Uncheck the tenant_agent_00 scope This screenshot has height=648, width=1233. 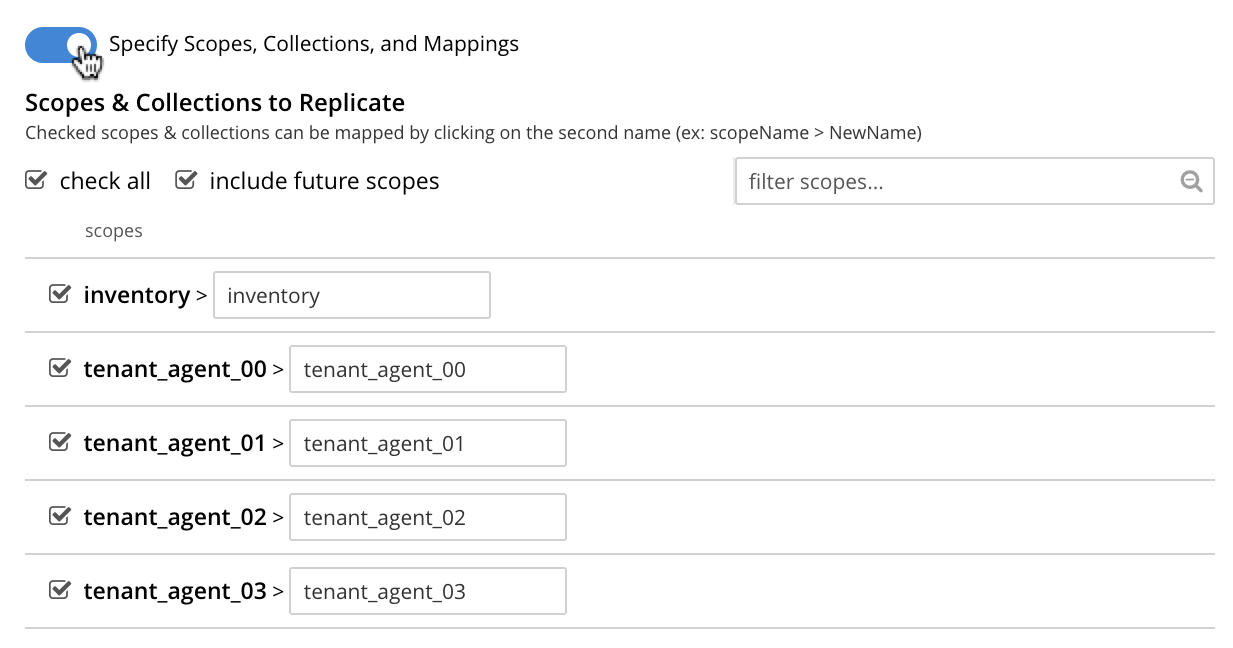pyautogui.click(x=60, y=366)
